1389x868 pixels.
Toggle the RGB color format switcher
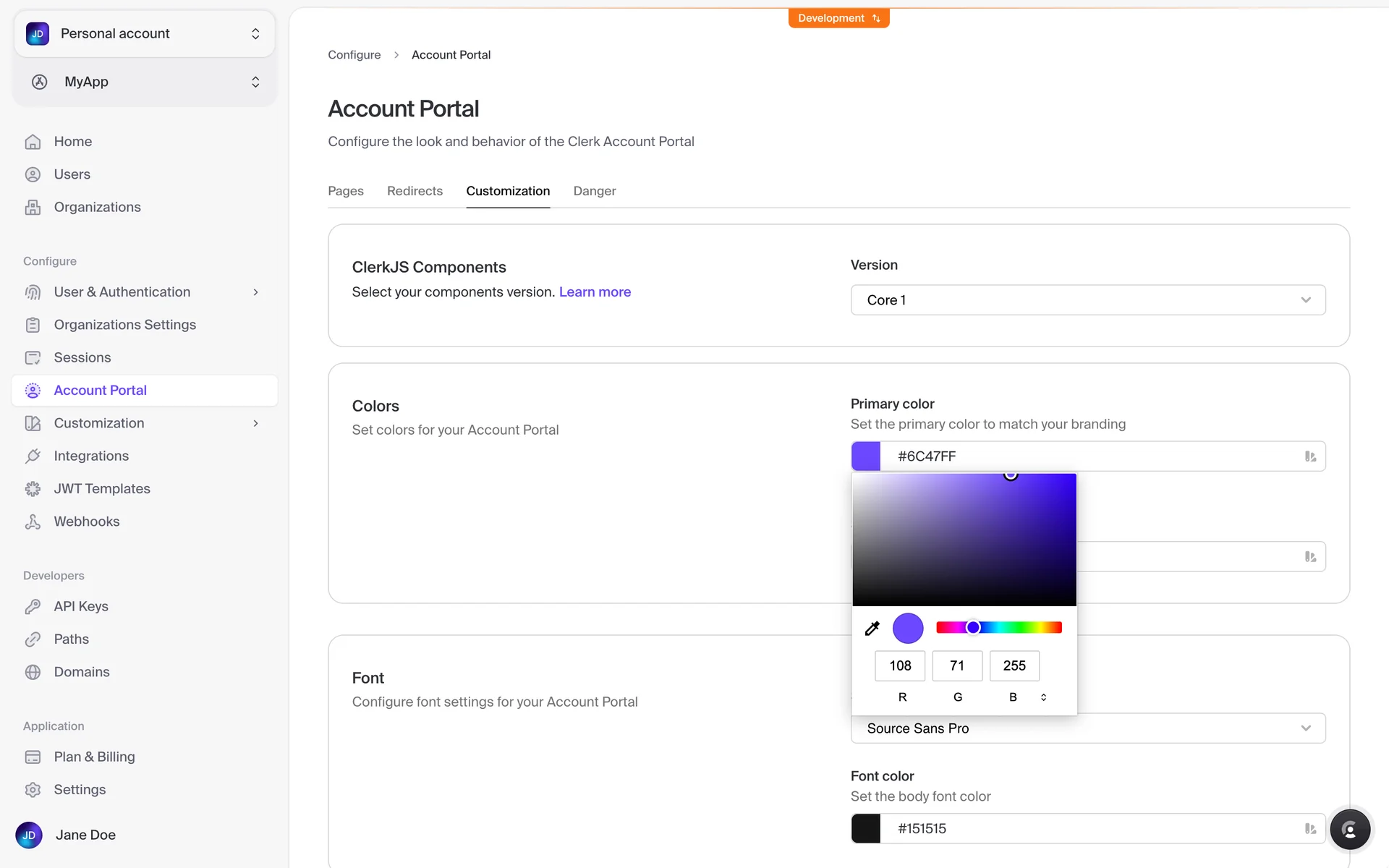[x=1043, y=697]
